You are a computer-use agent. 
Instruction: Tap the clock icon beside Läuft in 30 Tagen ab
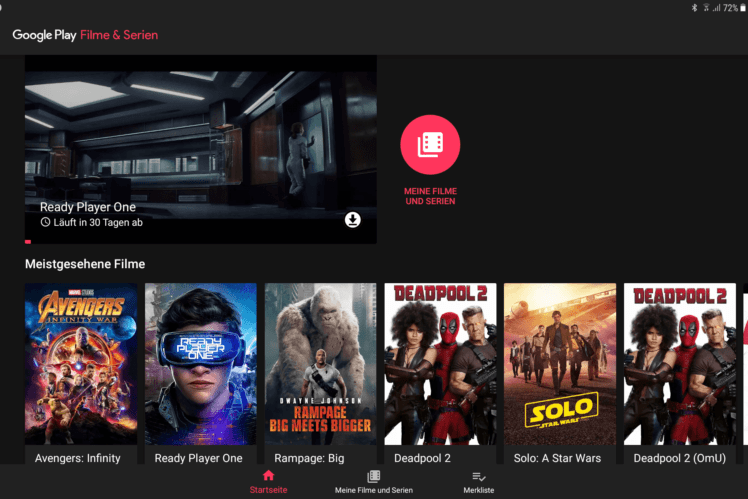[x=45, y=222]
